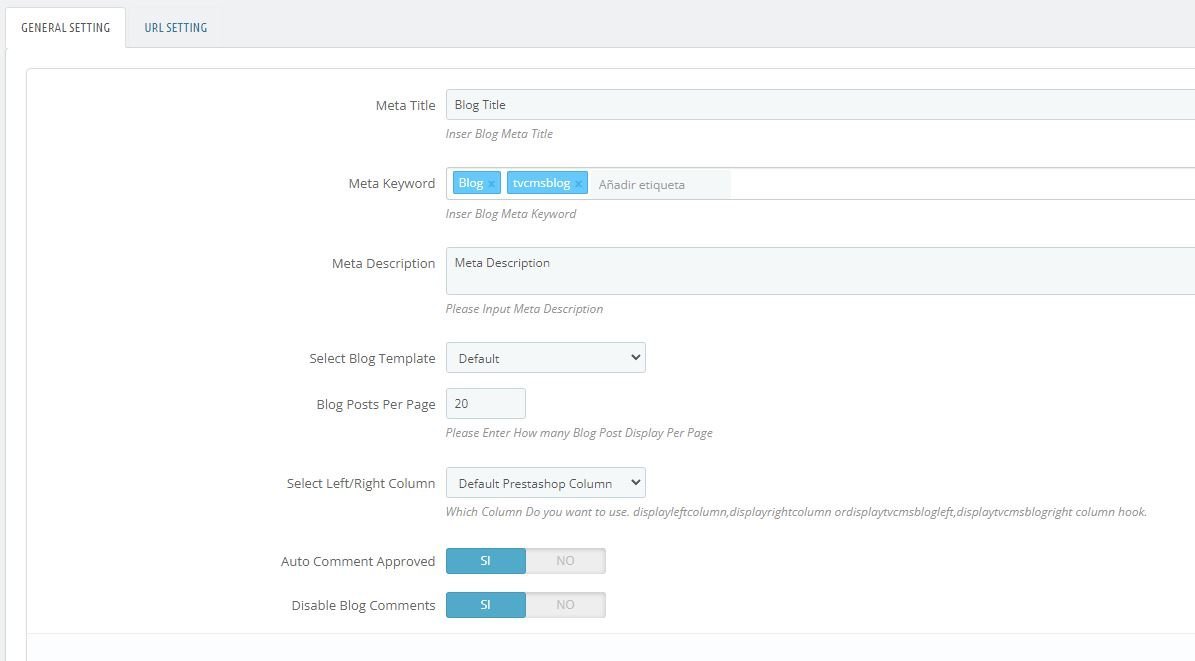Remove the Blog keyword tag
Screen dimensions: 1195x661
click(492, 184)
